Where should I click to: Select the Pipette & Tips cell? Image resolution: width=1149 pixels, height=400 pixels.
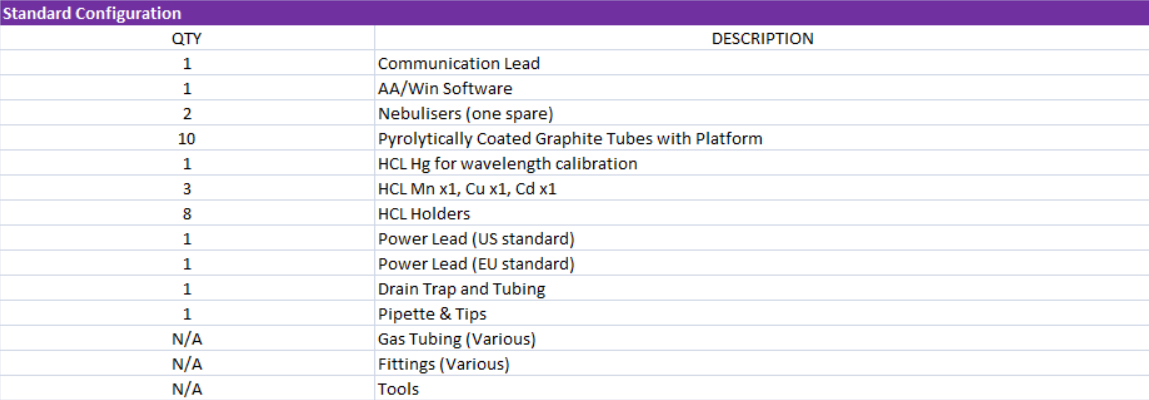(x=432, y=314)
